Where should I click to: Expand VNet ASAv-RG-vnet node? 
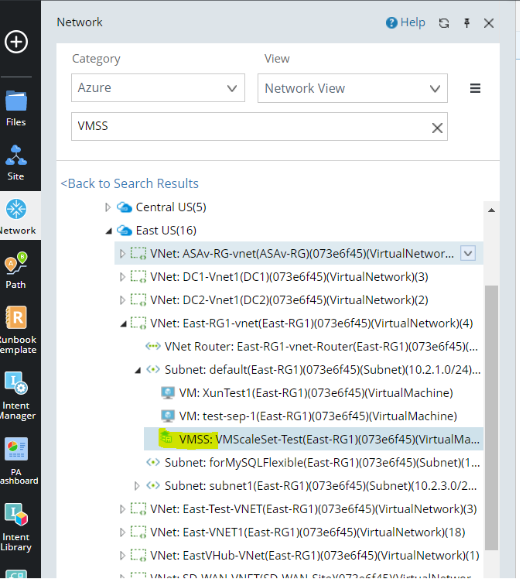(x=122, y=254)
